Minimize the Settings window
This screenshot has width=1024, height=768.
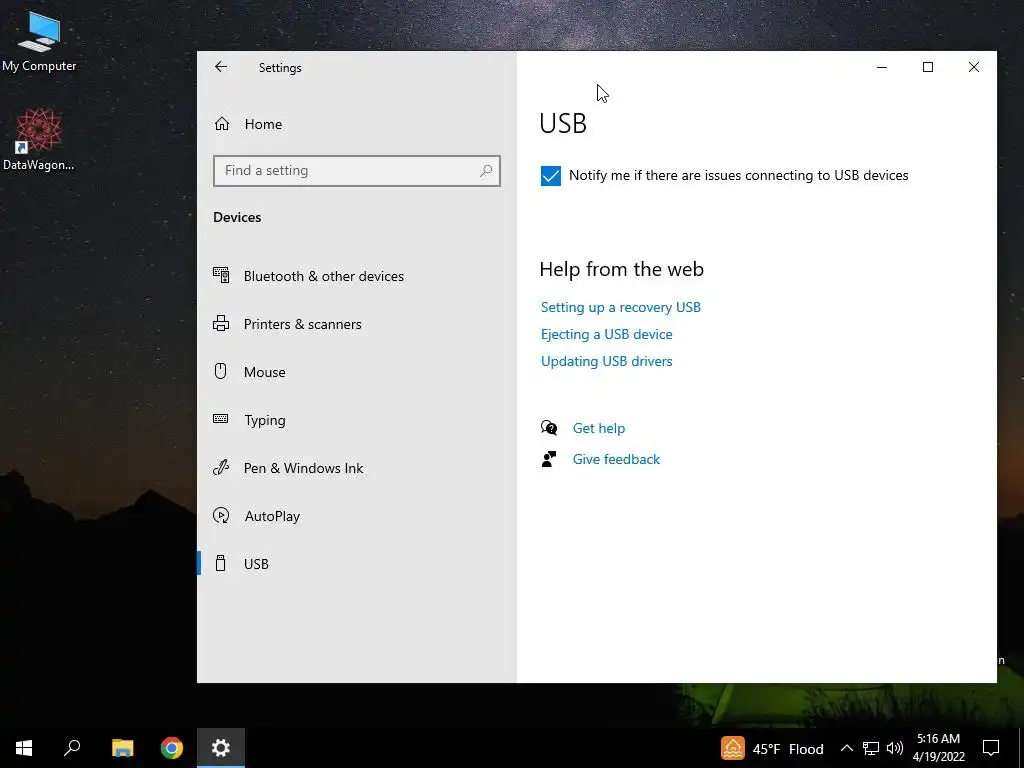coord(882,67)
